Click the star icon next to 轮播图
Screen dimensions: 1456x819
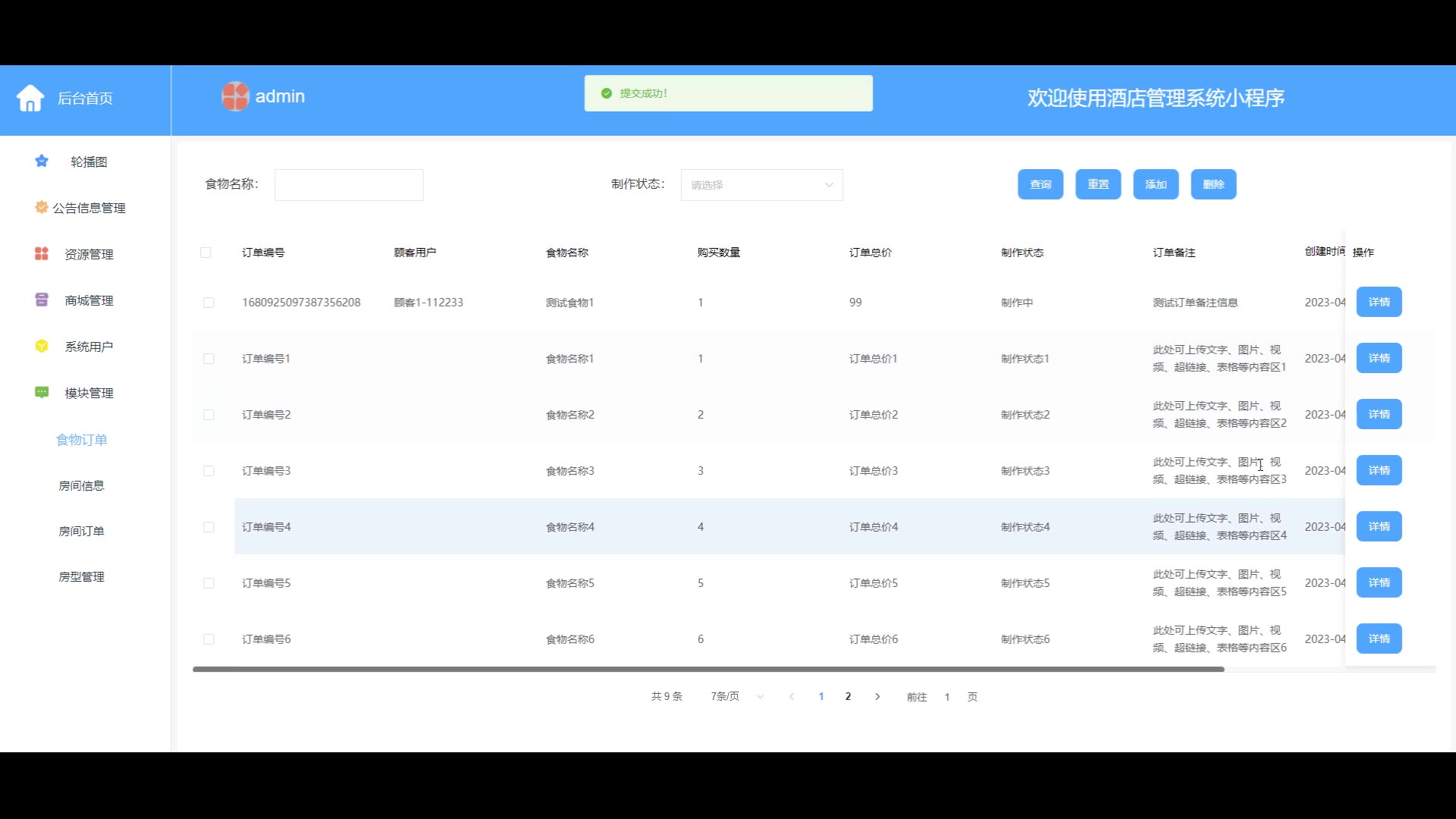point(42,162)
